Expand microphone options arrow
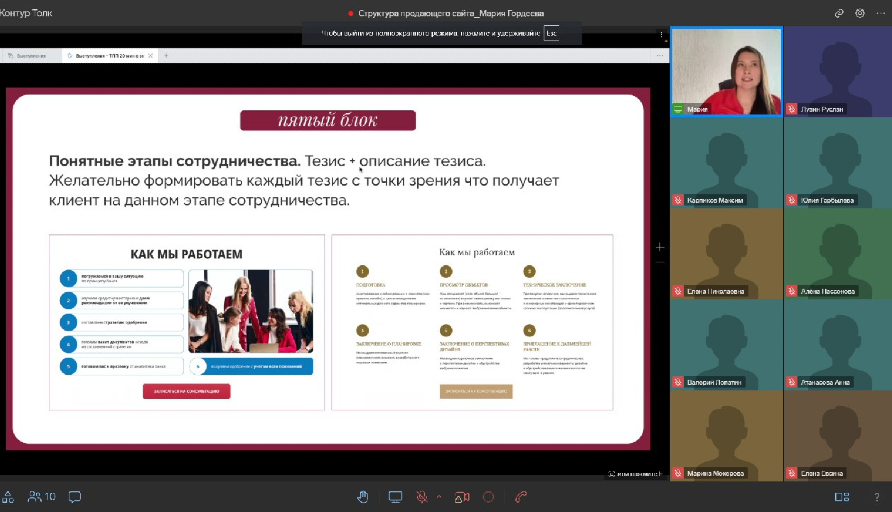 [439, 496]
